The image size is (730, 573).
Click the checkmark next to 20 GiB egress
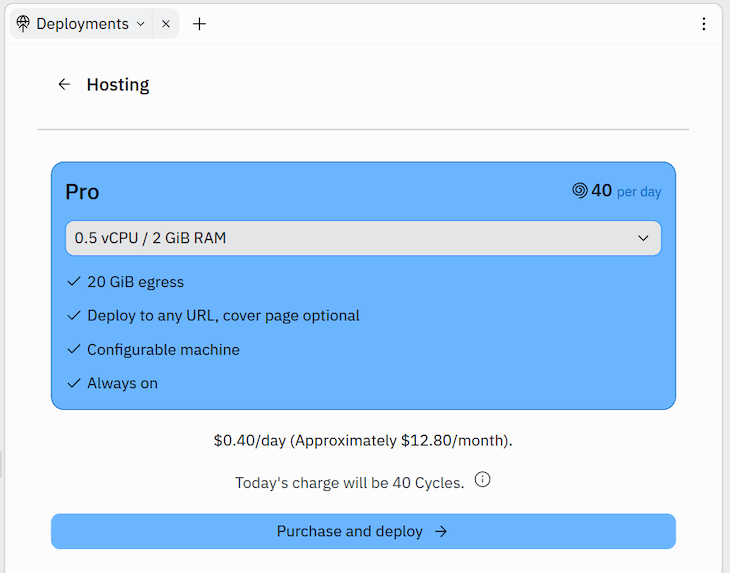[x=73, y=282]
